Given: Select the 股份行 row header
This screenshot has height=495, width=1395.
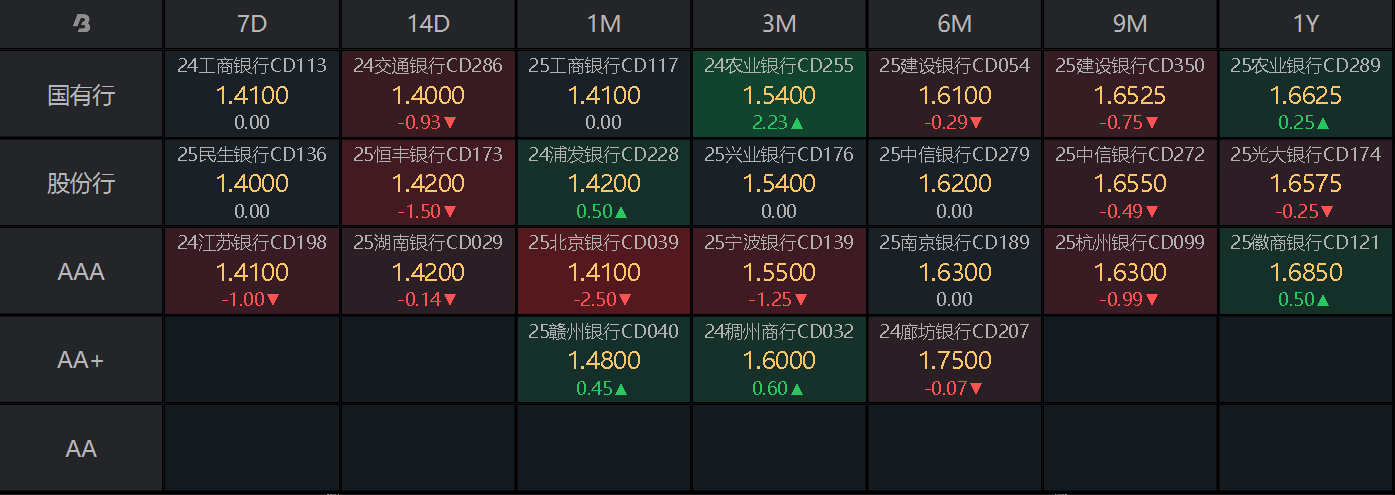Looking at the screenshot, I should pos(81,183).
